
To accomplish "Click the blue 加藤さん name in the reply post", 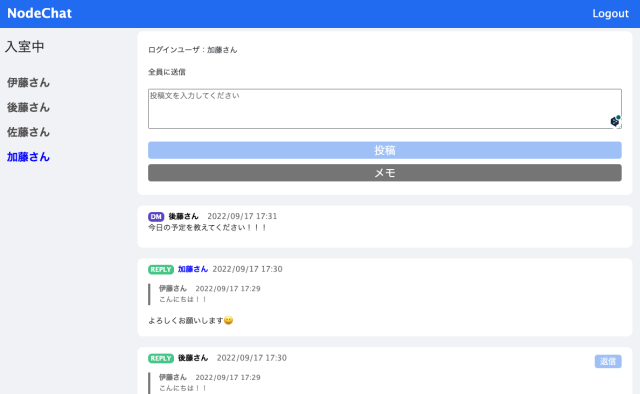I will click(x=193, y=269).
